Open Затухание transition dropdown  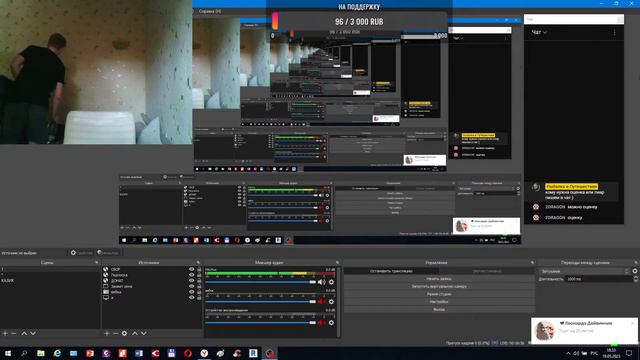point(584,271)
